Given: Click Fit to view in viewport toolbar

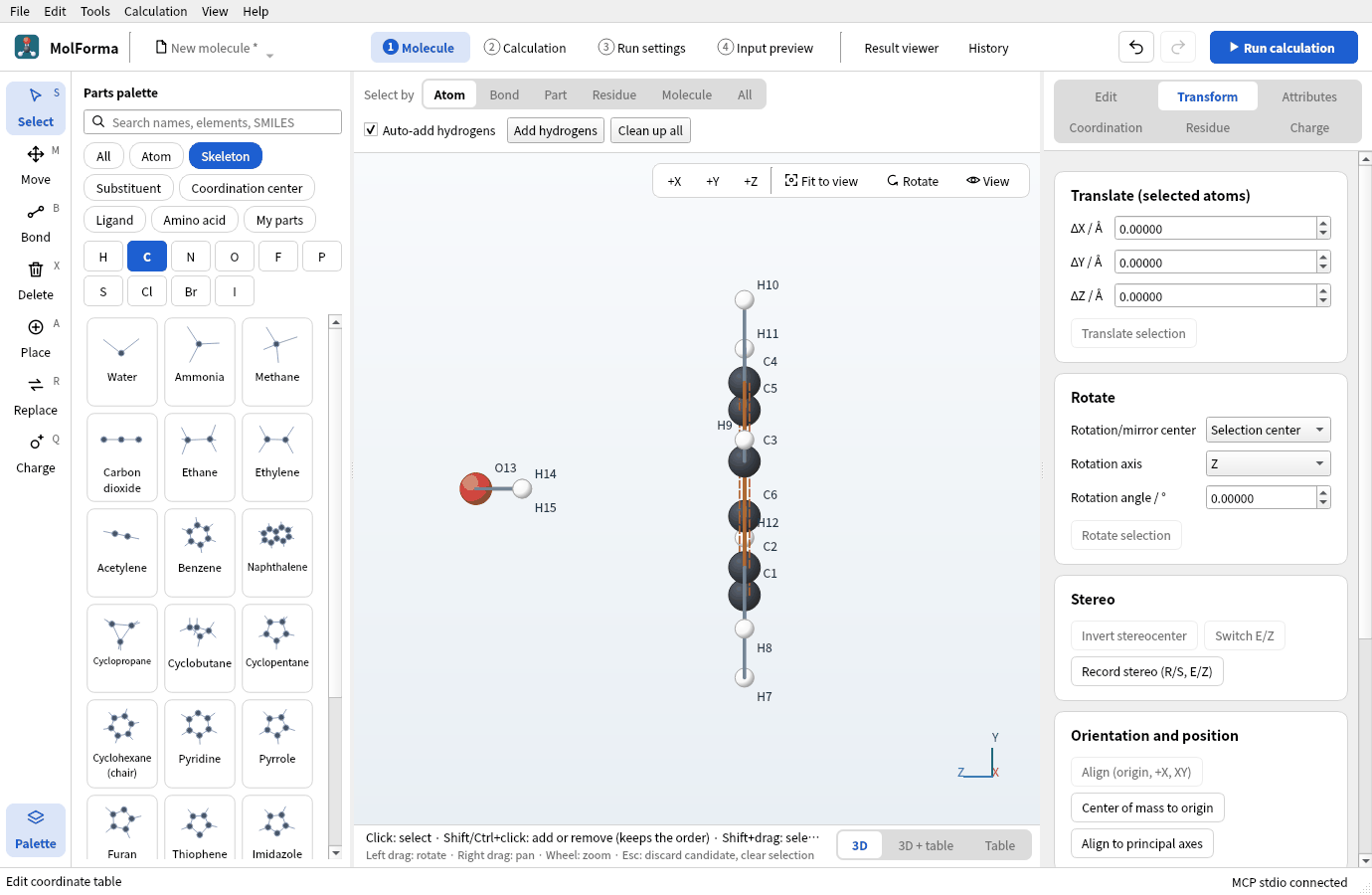Looking at the screenshot, I should pos(821,181).
